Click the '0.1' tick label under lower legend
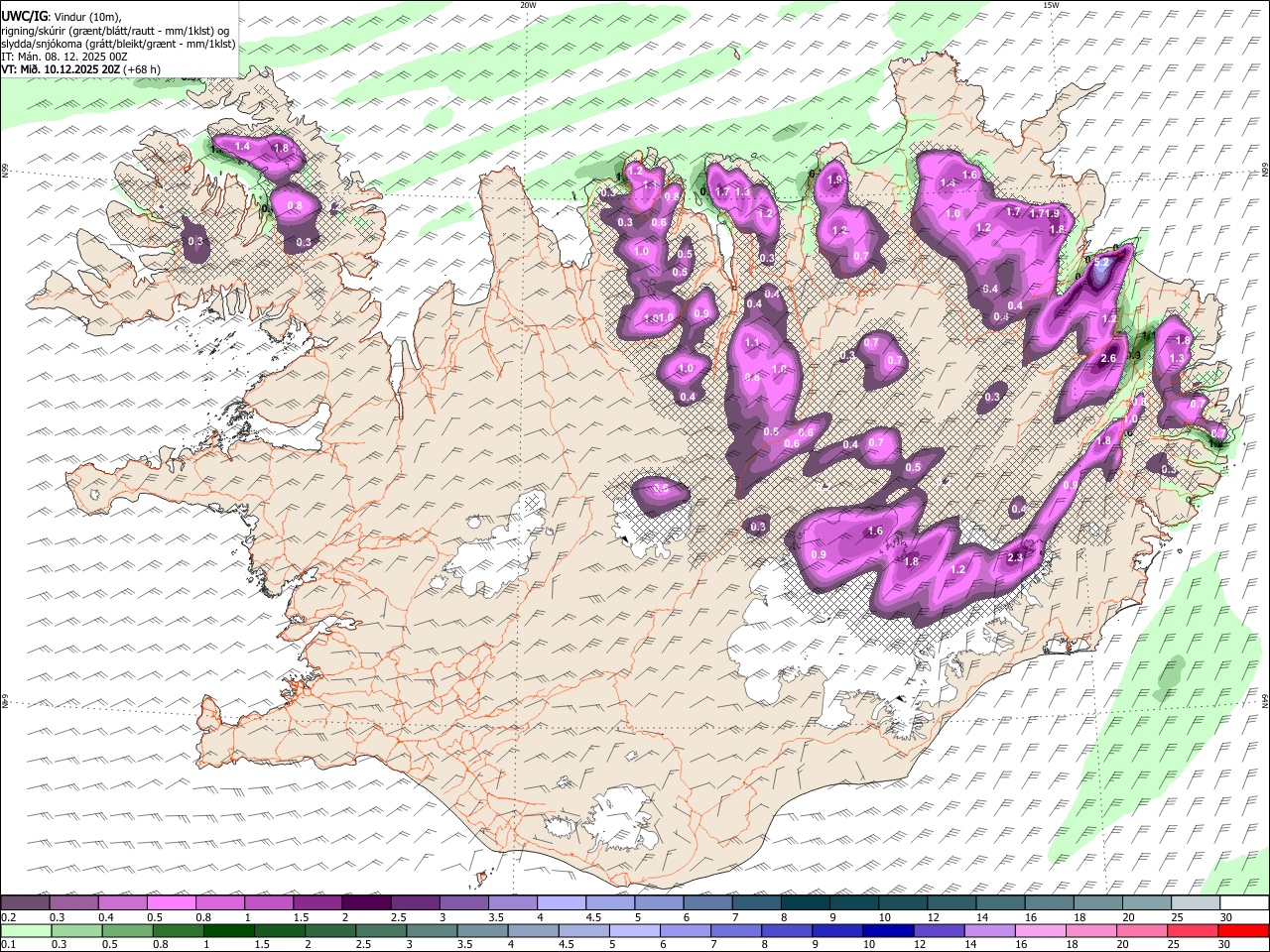Viewport: 1270px width, 952px height. (x=8, y=945)
